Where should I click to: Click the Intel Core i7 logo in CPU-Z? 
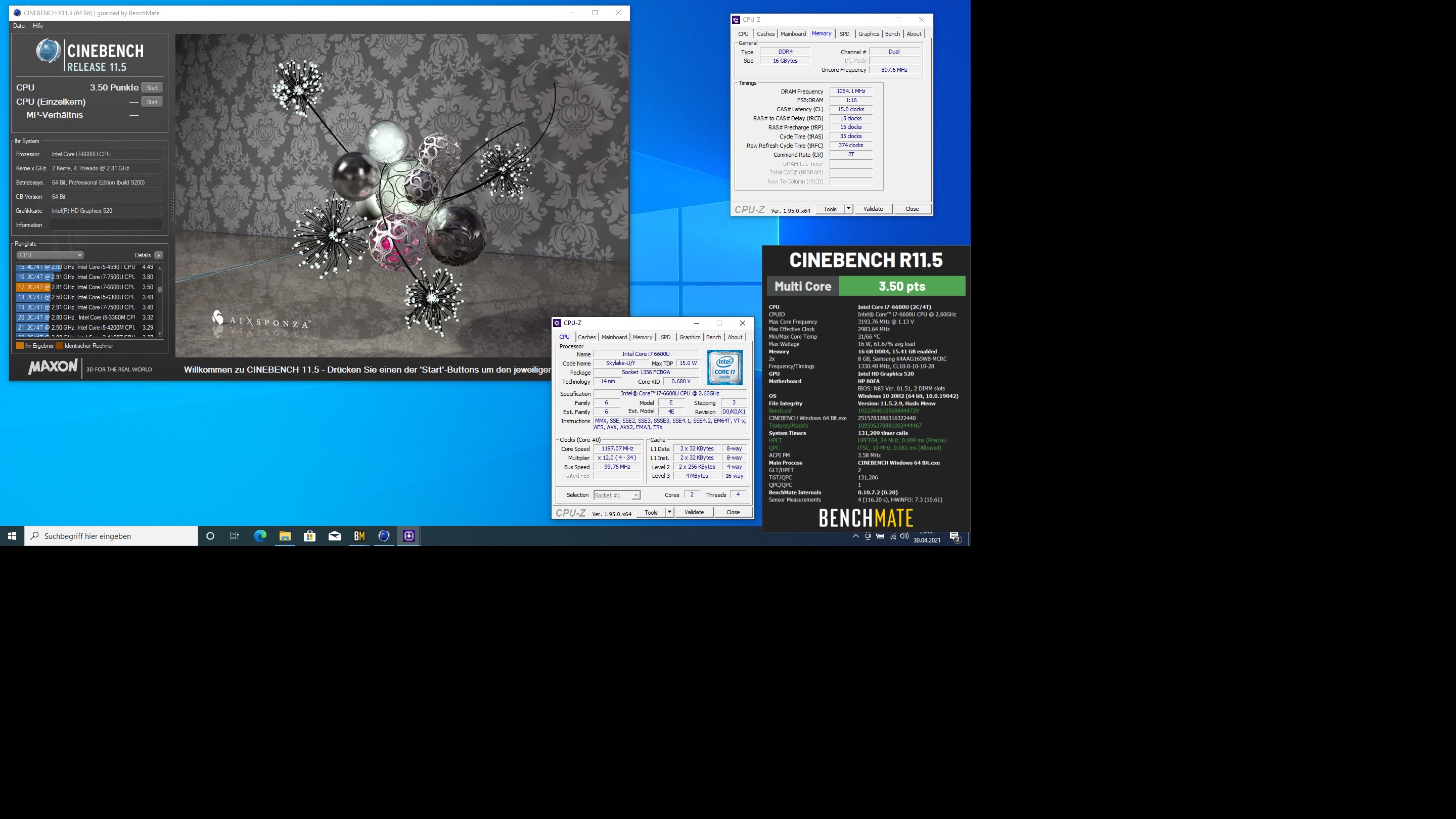tap(724, 368)
